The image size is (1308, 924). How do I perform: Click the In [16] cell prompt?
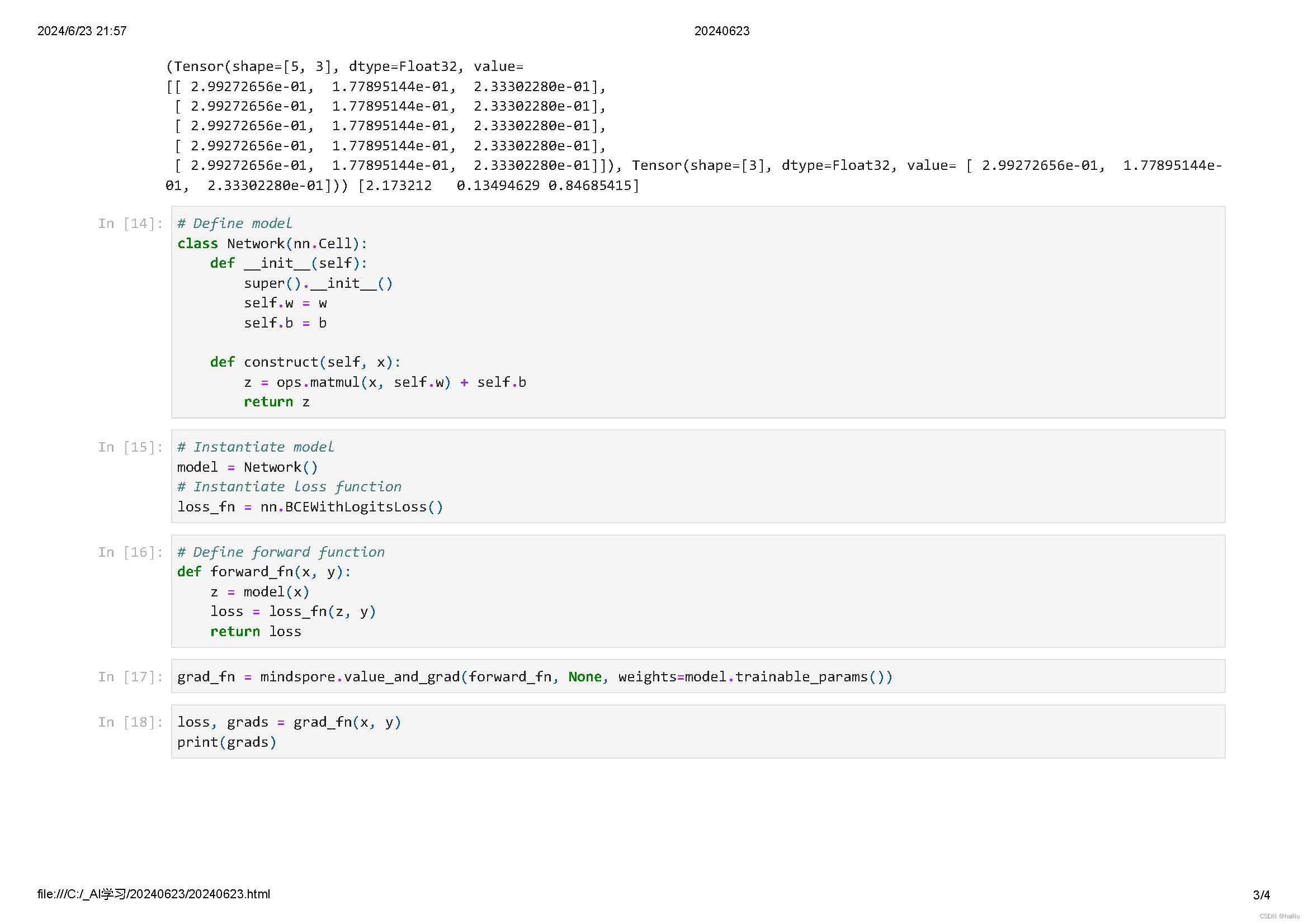[130, 553]
